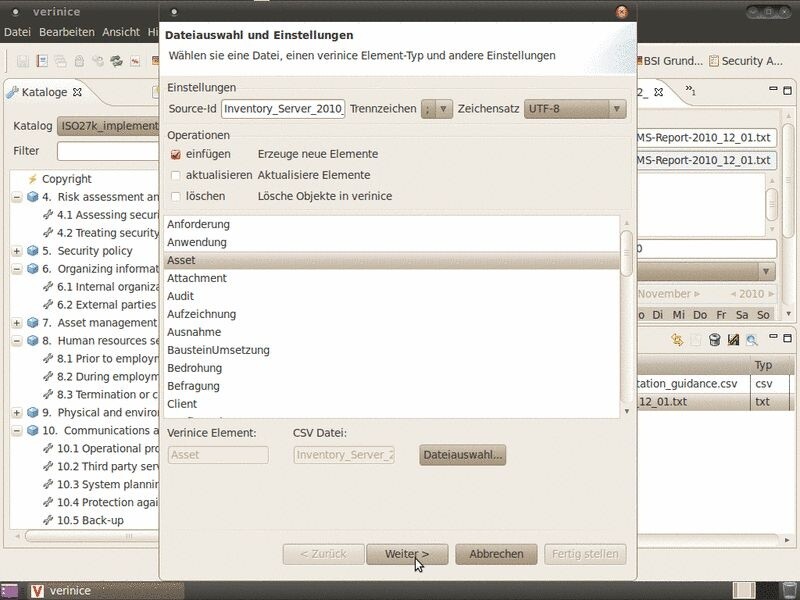Open the Trennzeichen separator dropdown
The image size is (800, 600).
(436, 109)
